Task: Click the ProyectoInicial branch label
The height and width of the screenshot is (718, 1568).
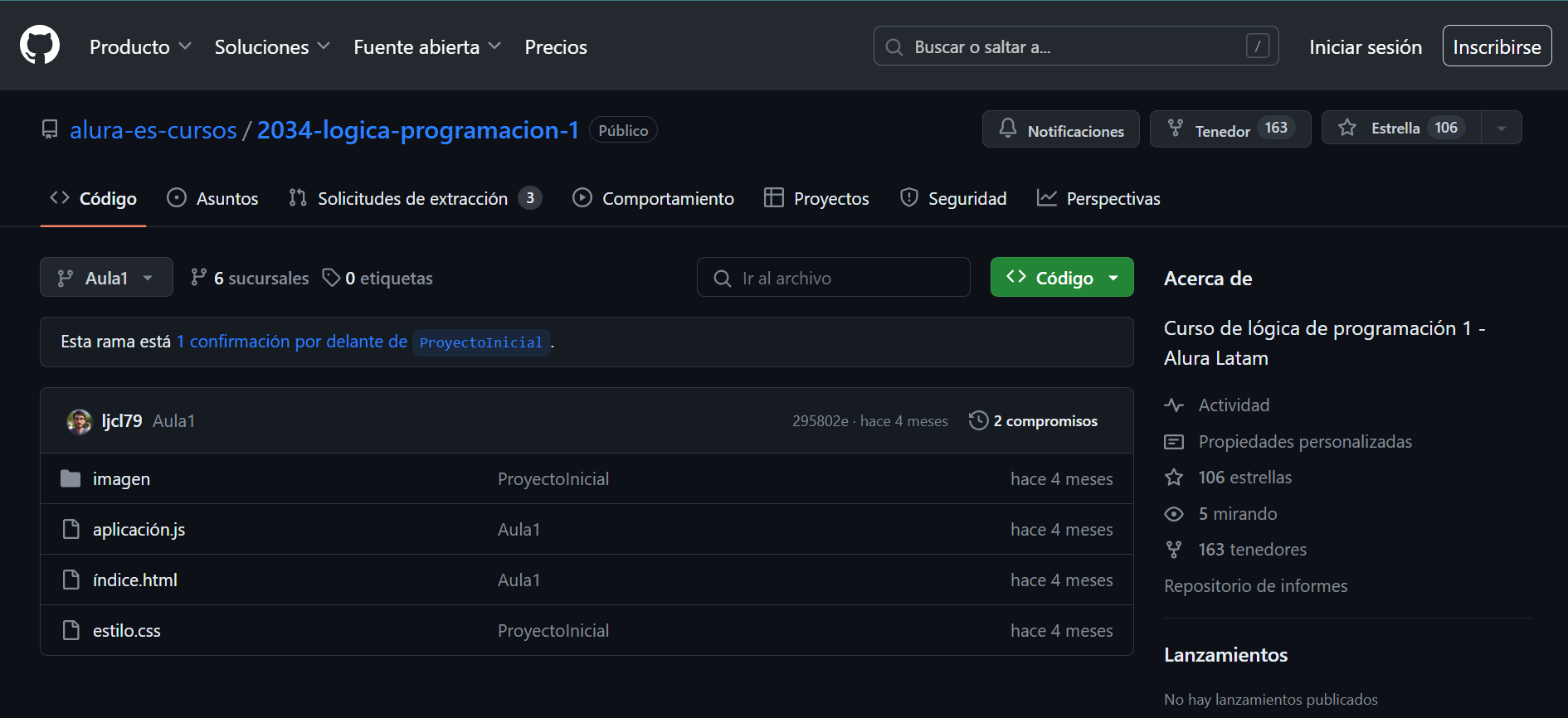Action: click(x=481, y=342)
